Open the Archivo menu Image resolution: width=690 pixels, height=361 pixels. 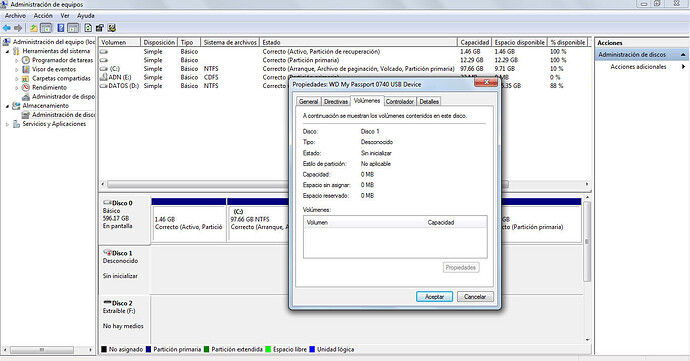coord(15,15)
